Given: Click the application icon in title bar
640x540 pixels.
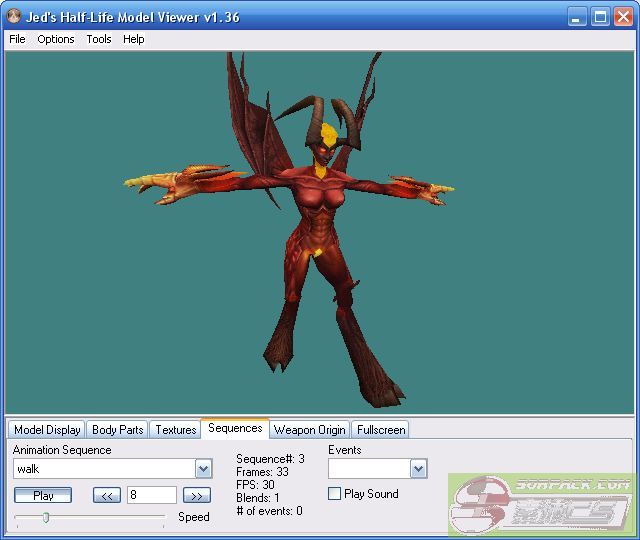Looking at the screenshot, I should pos(14,16).
